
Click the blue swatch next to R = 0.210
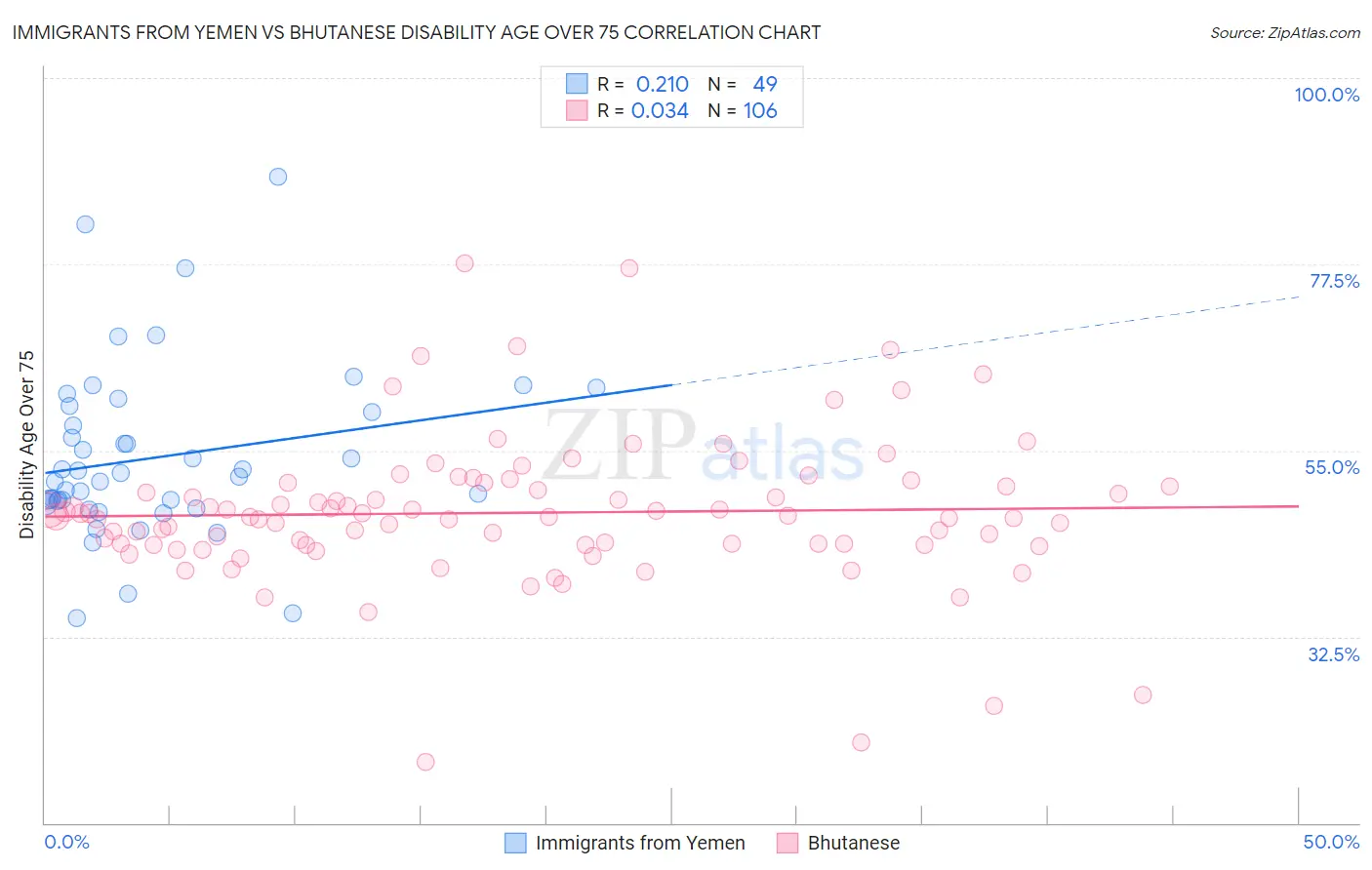click(577, 84)
